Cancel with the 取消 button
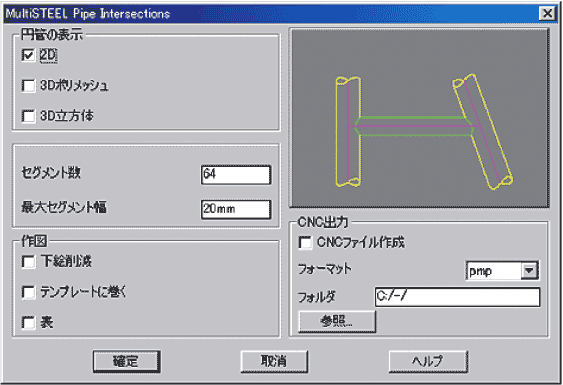The height and width of the screenshot is (385, 563). click(274, 361)
